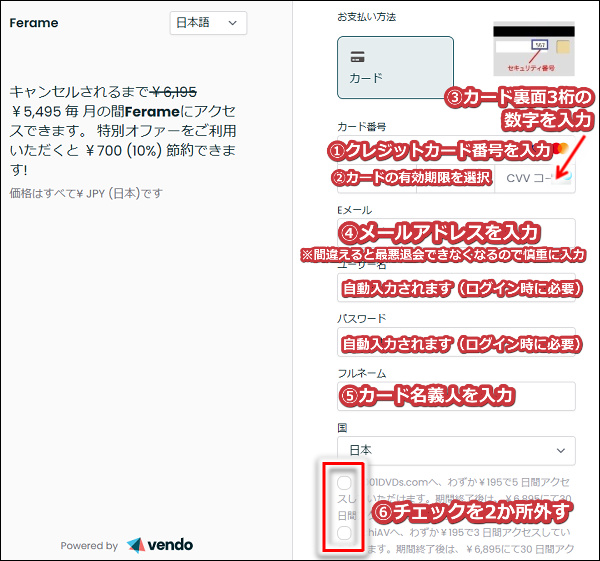Click the Powered by text
Viewport: 600px width, 561px height.
pyautogui.click(x=89, y=546)
